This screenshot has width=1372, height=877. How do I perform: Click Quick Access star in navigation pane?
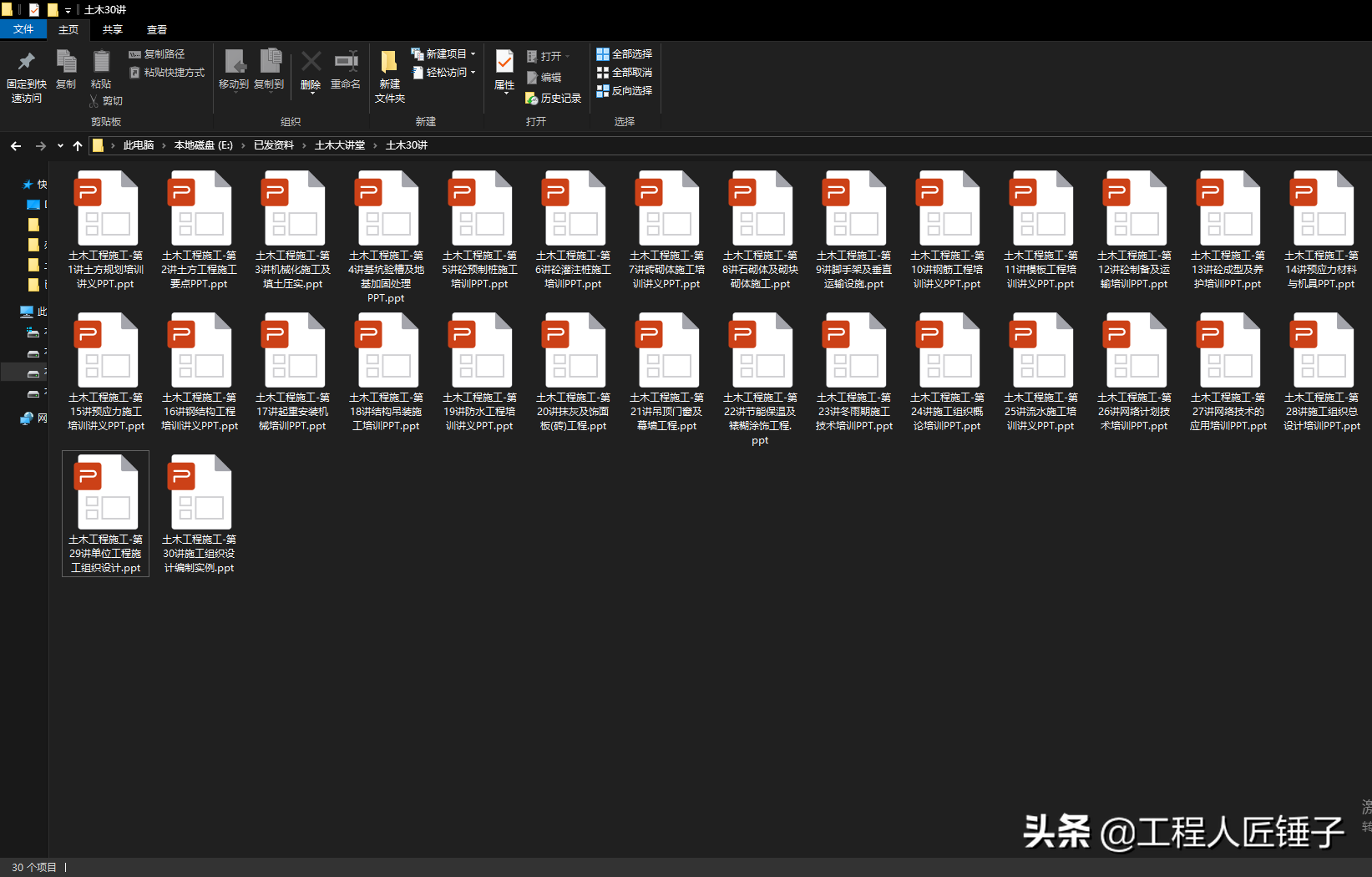pyautogui.click(x=28, y=185)
